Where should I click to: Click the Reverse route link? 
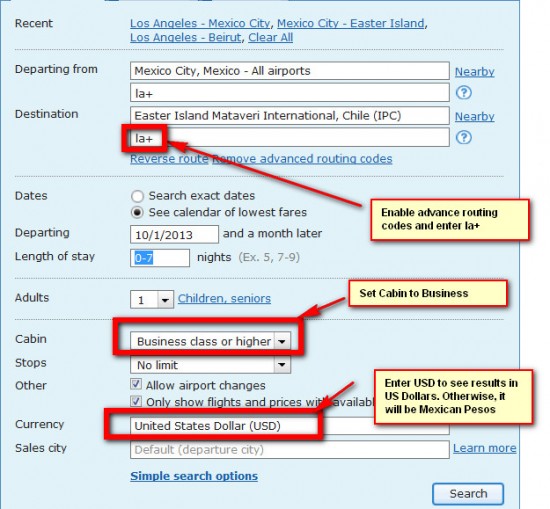pos(169,159)
